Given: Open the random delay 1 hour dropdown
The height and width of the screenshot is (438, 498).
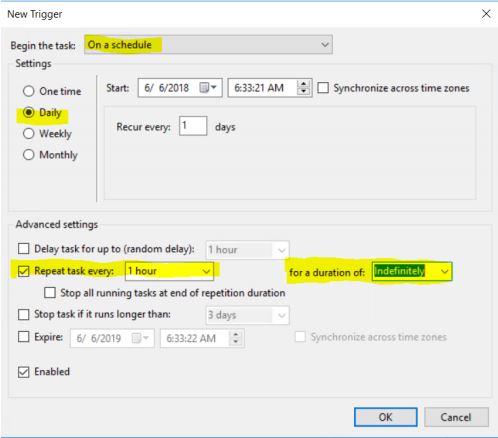Looking at the screenshot, I should coord(247,250).
